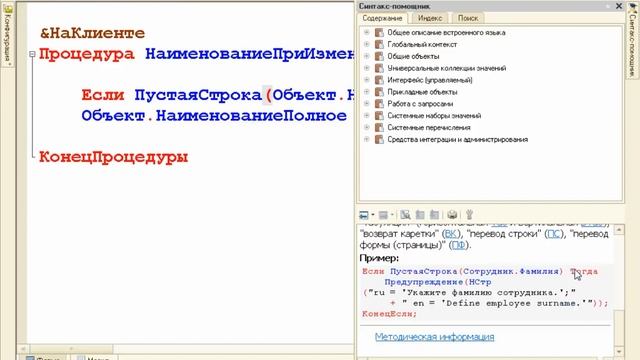Click the Процедура keyword in code editor
640x360 pixels.
pyautogui.click(x=87, y=54)
